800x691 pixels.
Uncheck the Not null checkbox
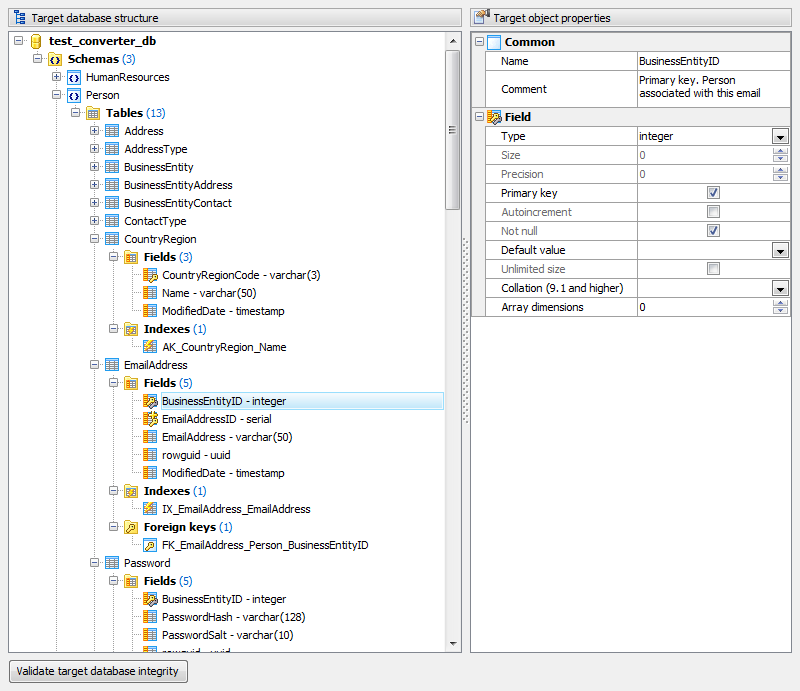[x=713, y=230]
